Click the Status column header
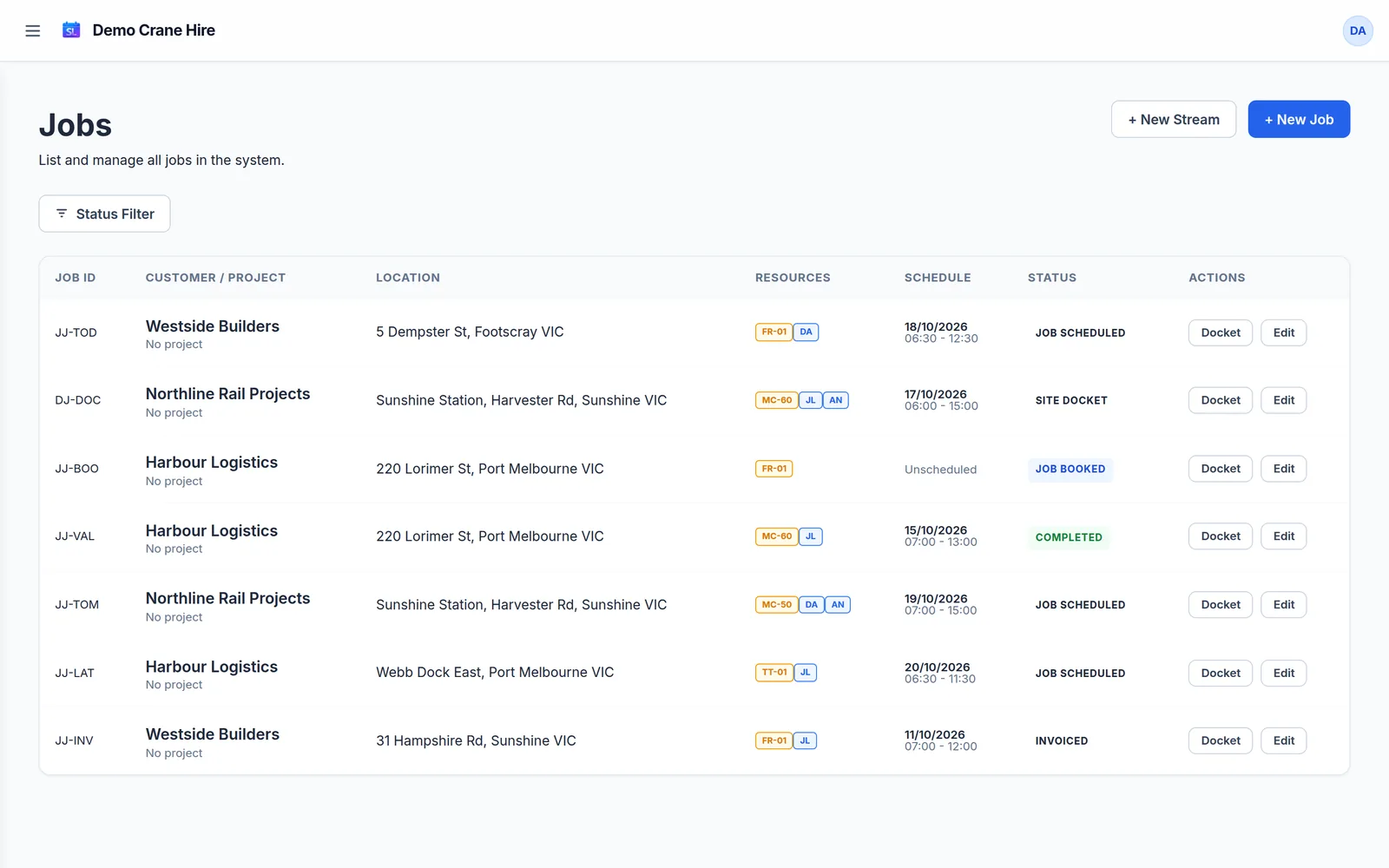Viewport: 1389px width, 868px height. (x=1052, y=278)
